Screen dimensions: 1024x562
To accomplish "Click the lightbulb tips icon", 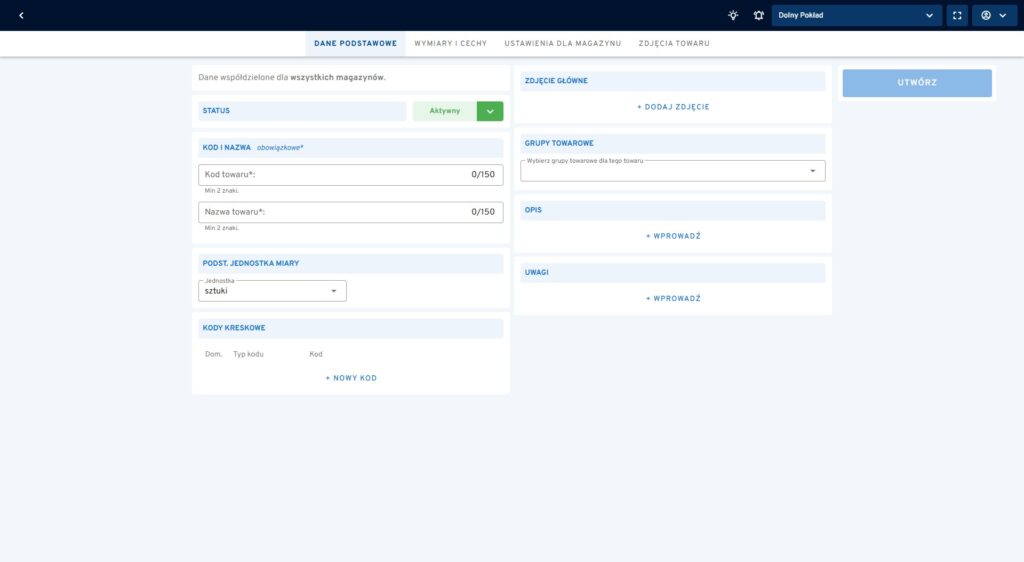I will pos(733,15).
